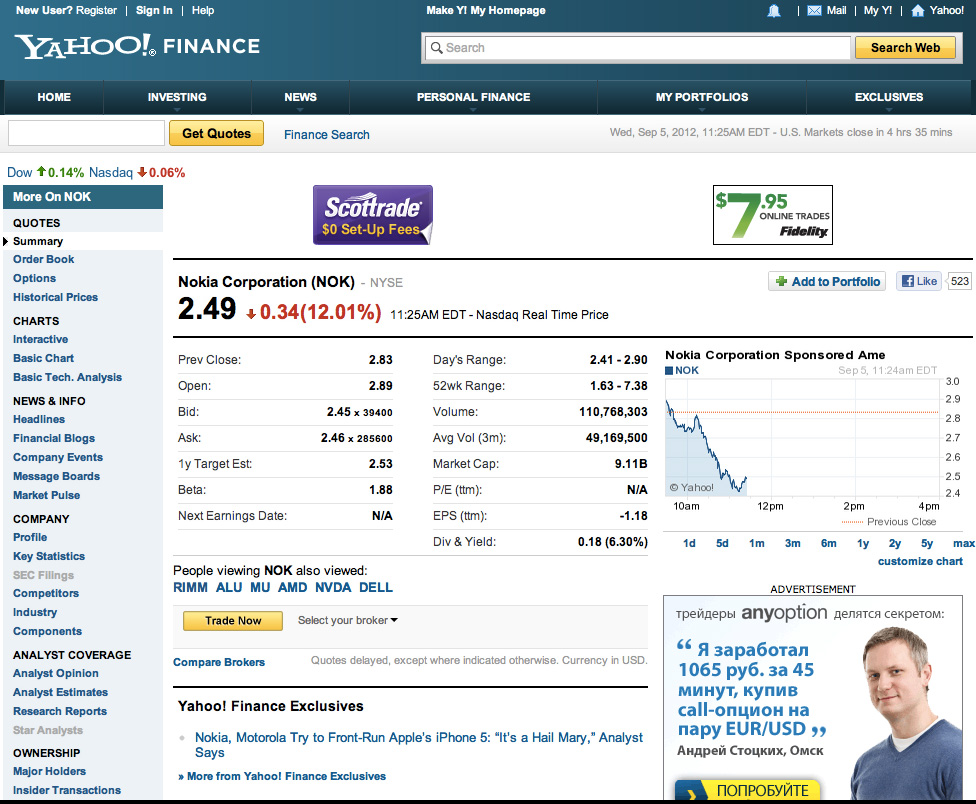Image resolution: width=976 pixels, height=804 pixels.
Task: Open the MY PORTFOLIOS menu
Action: (x=702, y=97)
